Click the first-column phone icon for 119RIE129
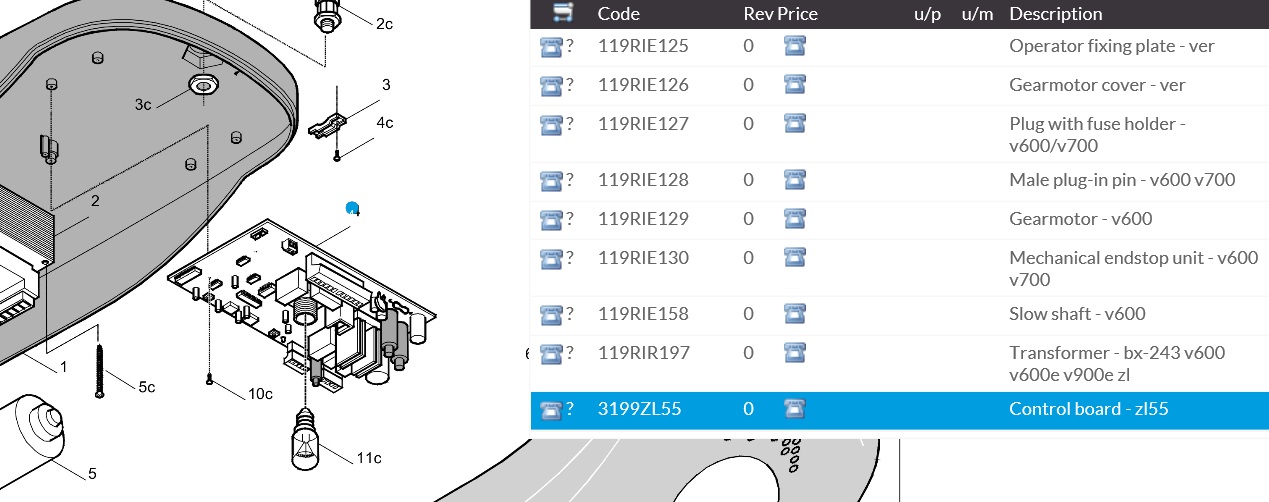This screenshot has height=502, width=1269. 551,219
